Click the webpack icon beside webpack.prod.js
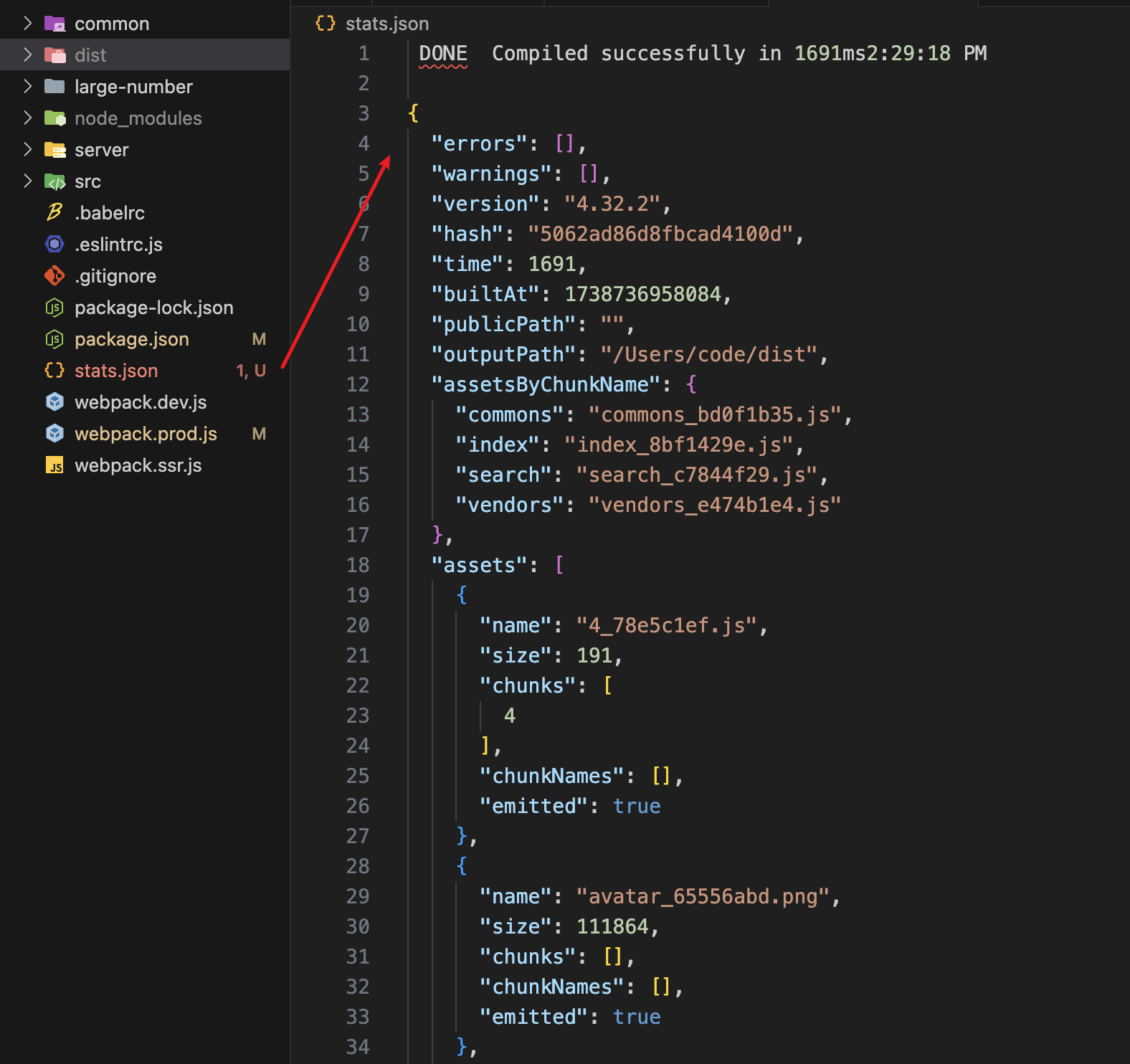Screen dimensions: 1130x1064 point(54,433)
